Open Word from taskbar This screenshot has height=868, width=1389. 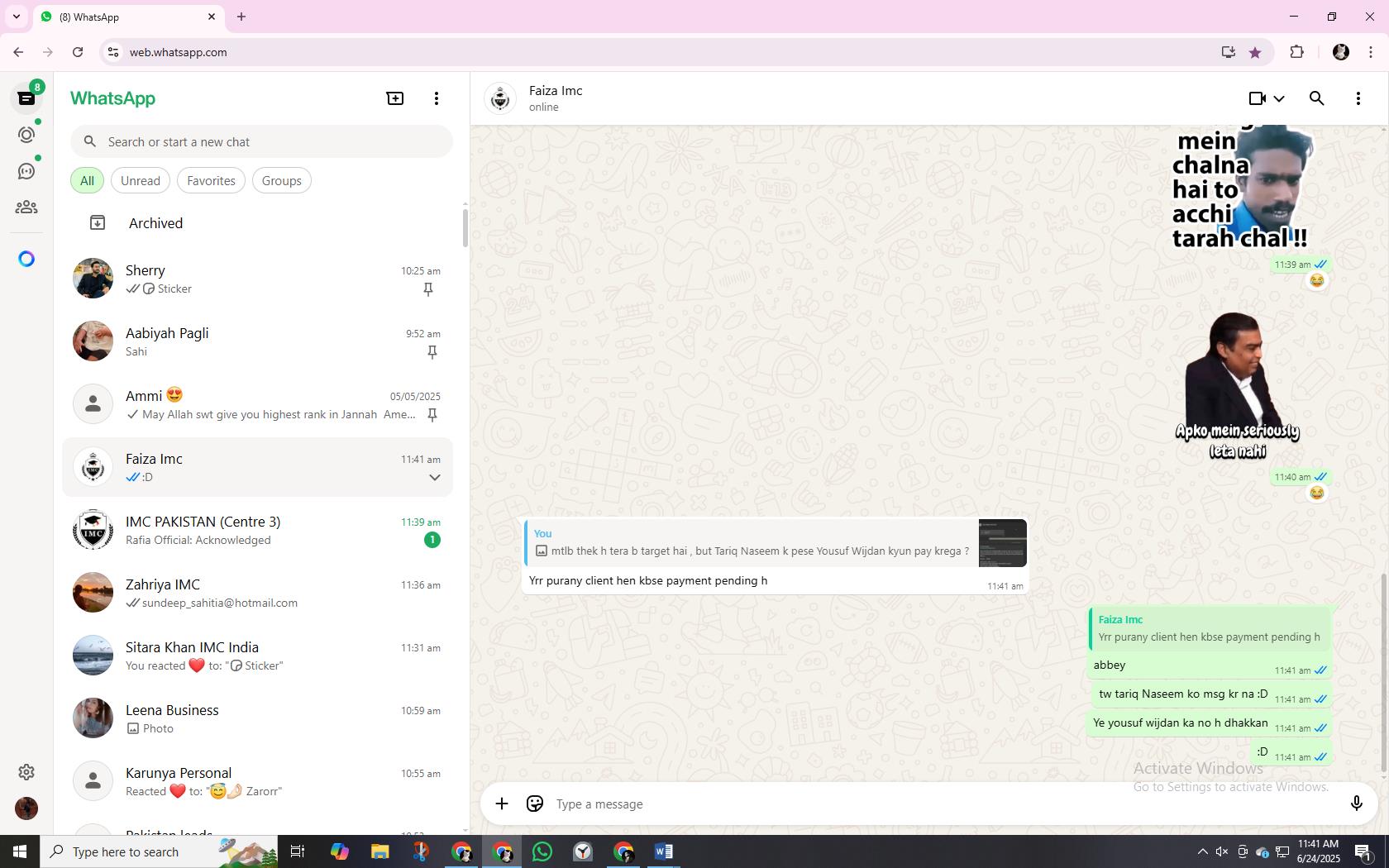click(664, 851)
